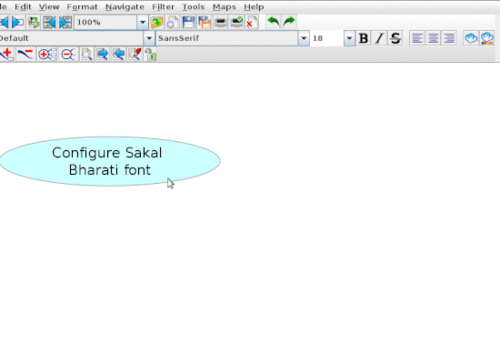
Task: Click the font size field showing 18
Action: click(x=327, y=38)
